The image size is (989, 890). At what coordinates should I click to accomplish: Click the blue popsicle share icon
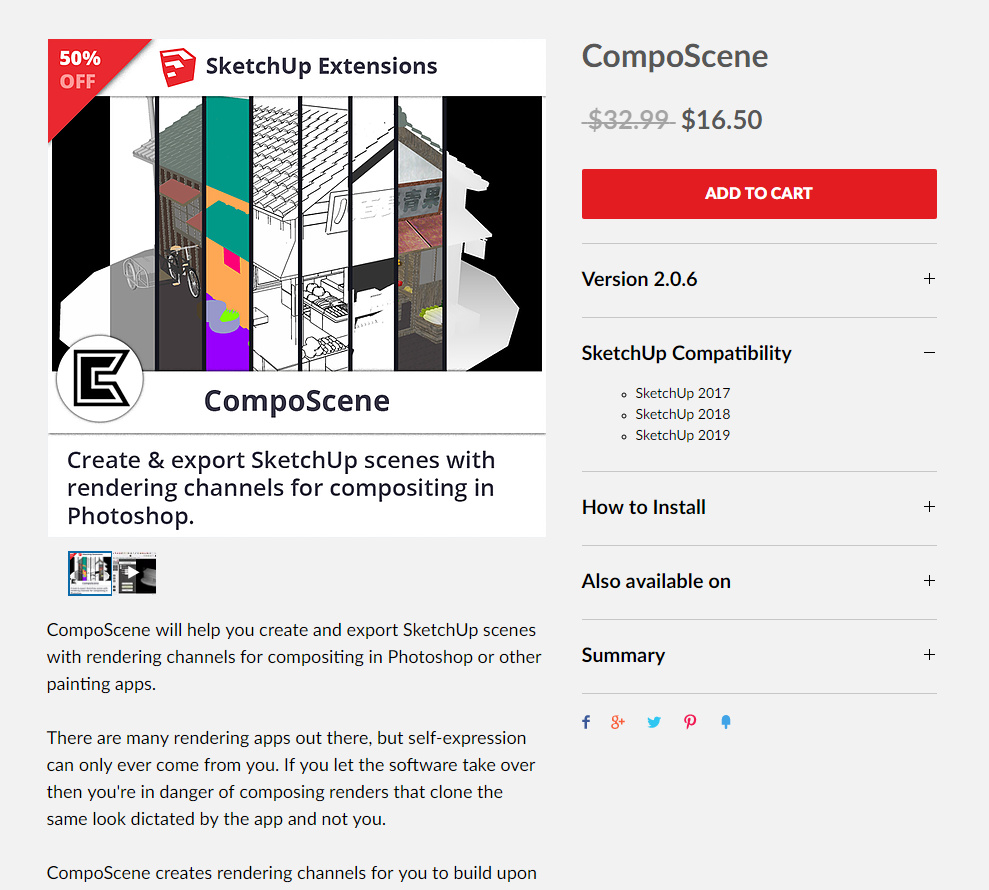click(726, 722)
